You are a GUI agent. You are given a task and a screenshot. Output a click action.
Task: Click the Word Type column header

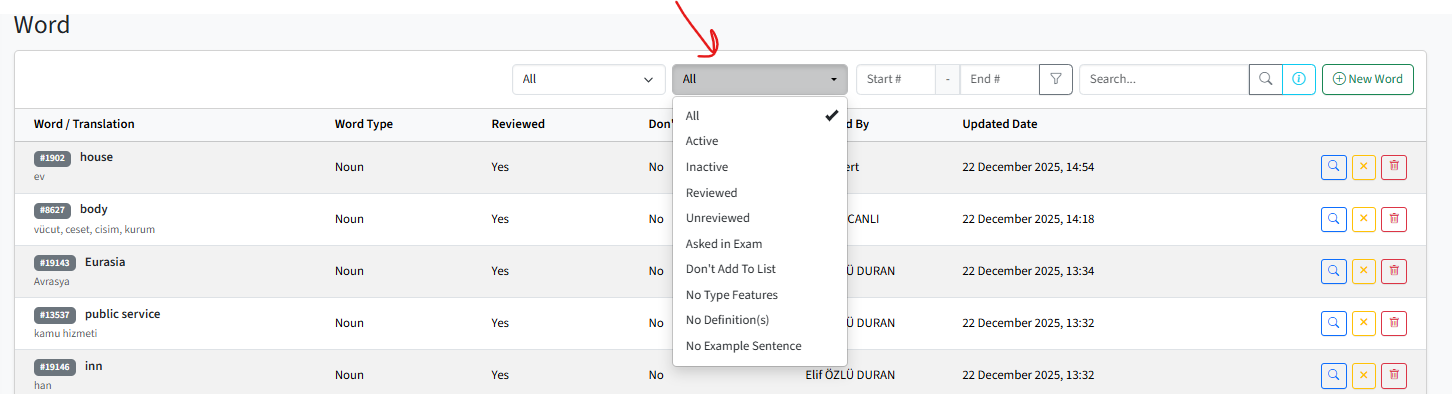point(364,124)
